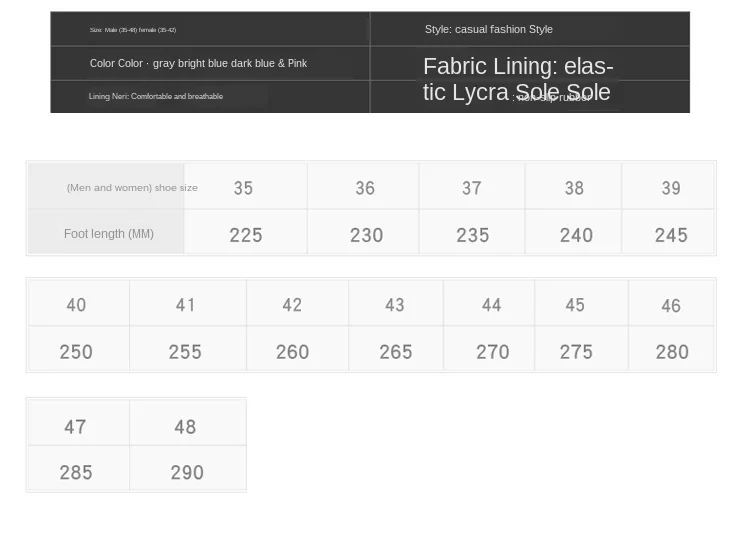Click shoe size 42 cell
Image resolution: width=750 pixels, height=543 pixels.
click(292, 305)
